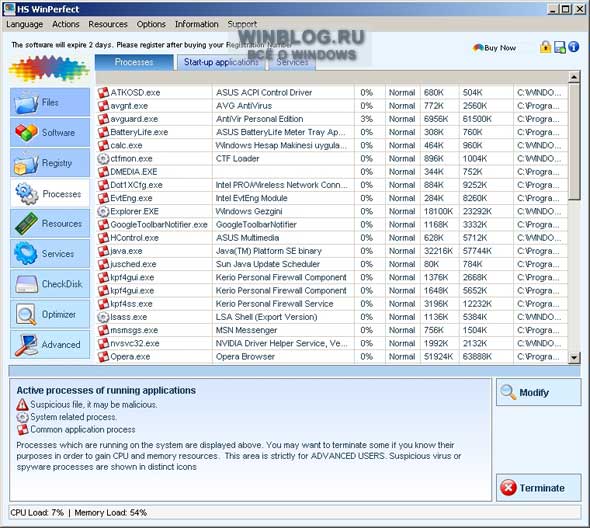
Task: Select the GoogleToolbarNotifier.exe process name
Action: [159, 225]
